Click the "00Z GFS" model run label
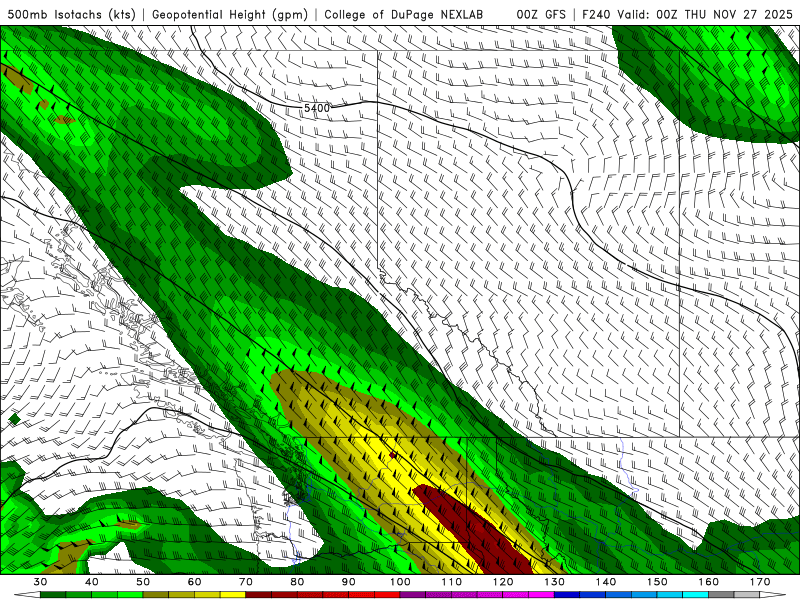 pos(541,15)
